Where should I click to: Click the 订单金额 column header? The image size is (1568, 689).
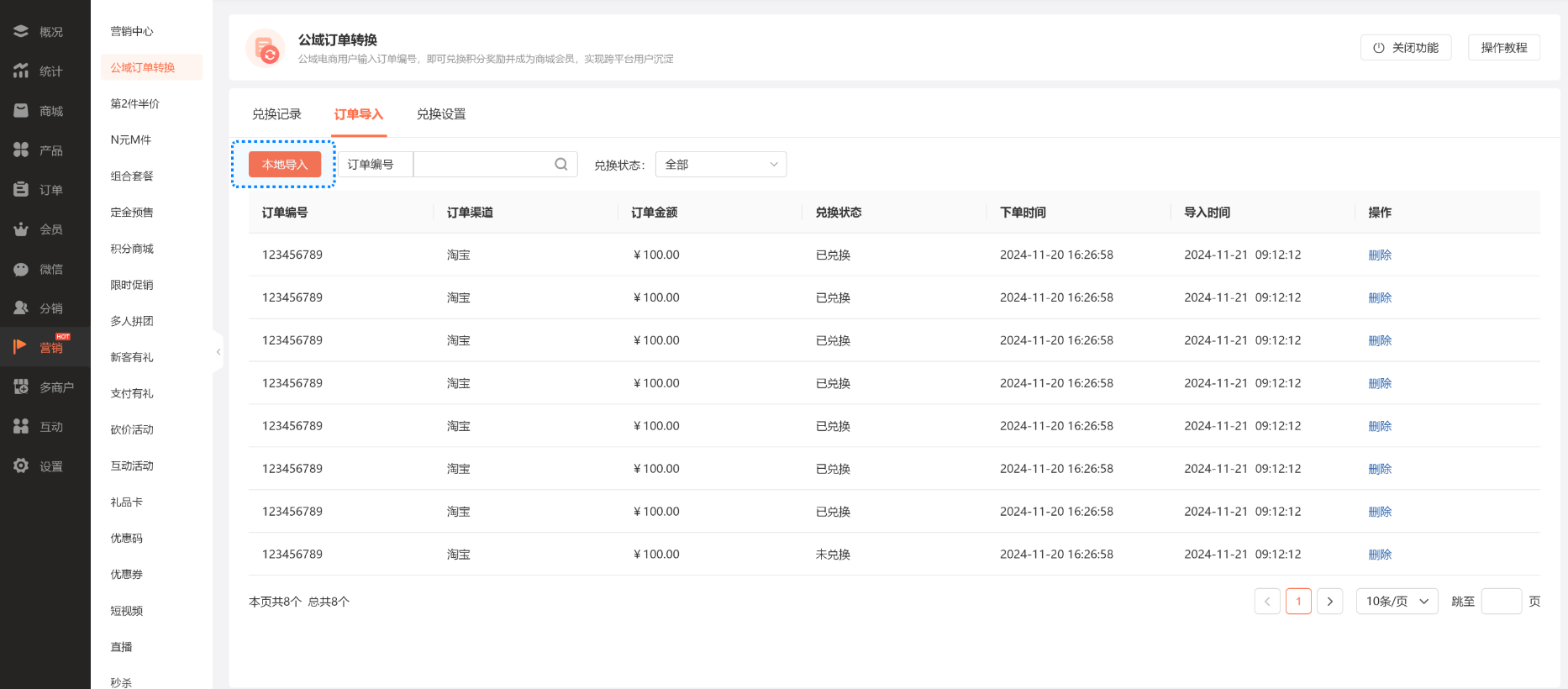(655, 213)
